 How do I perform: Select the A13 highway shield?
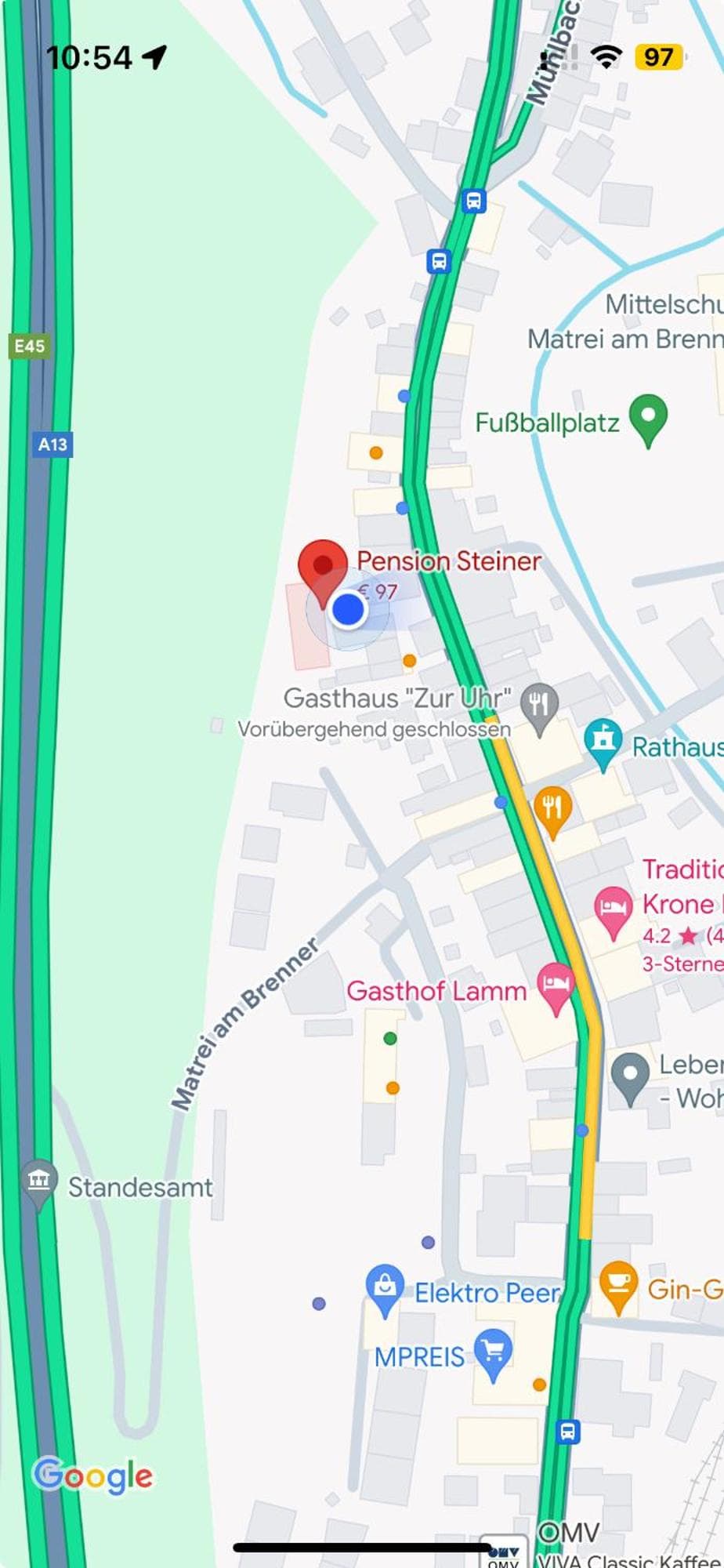(52, 445)
